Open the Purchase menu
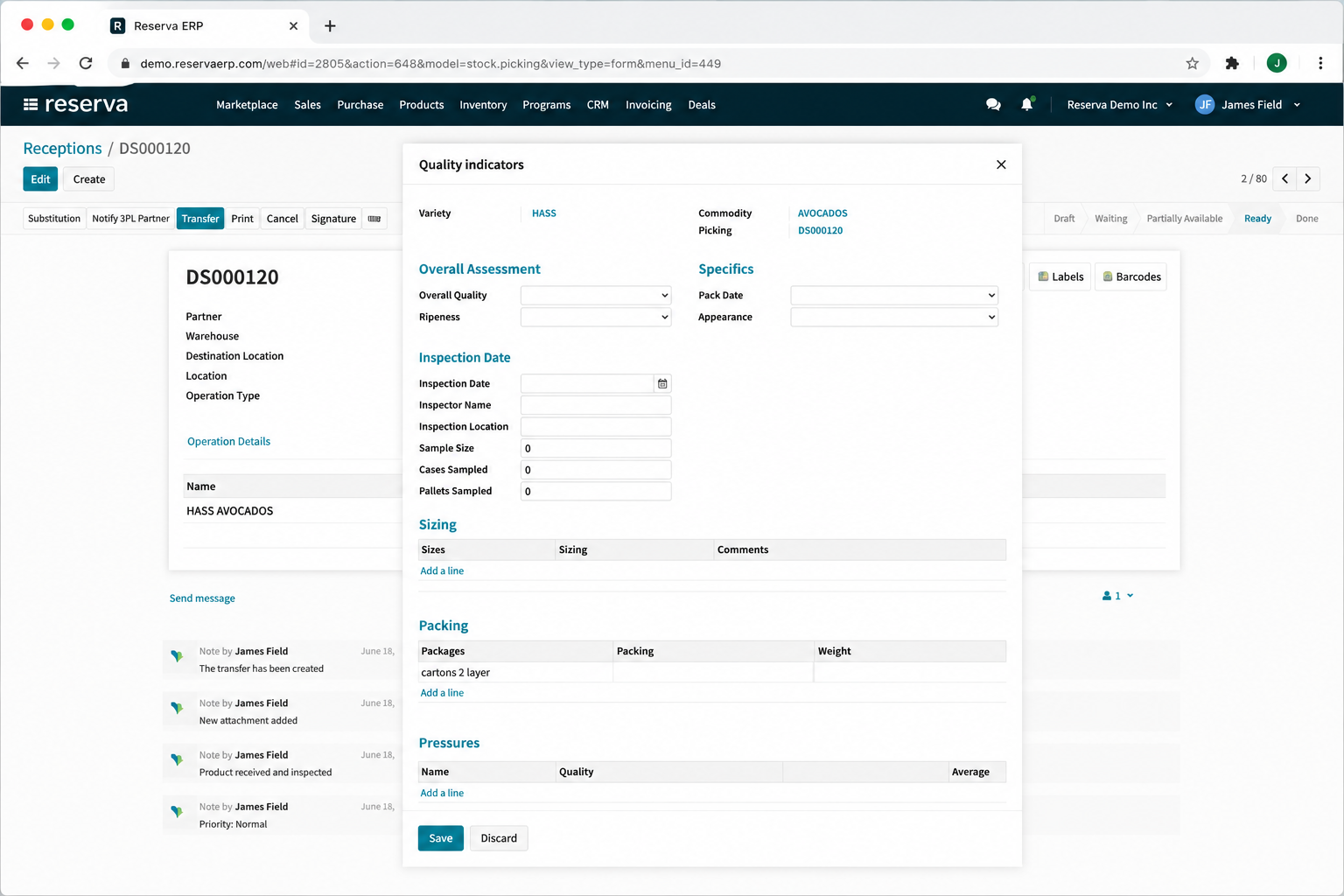This screenshot has width=1344, height=896. coord(360,104)
